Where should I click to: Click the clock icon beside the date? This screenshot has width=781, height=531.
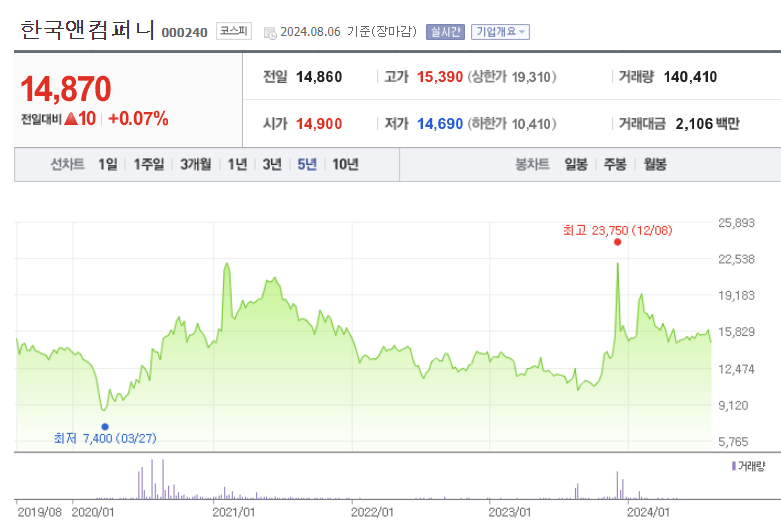pos(270,33)
